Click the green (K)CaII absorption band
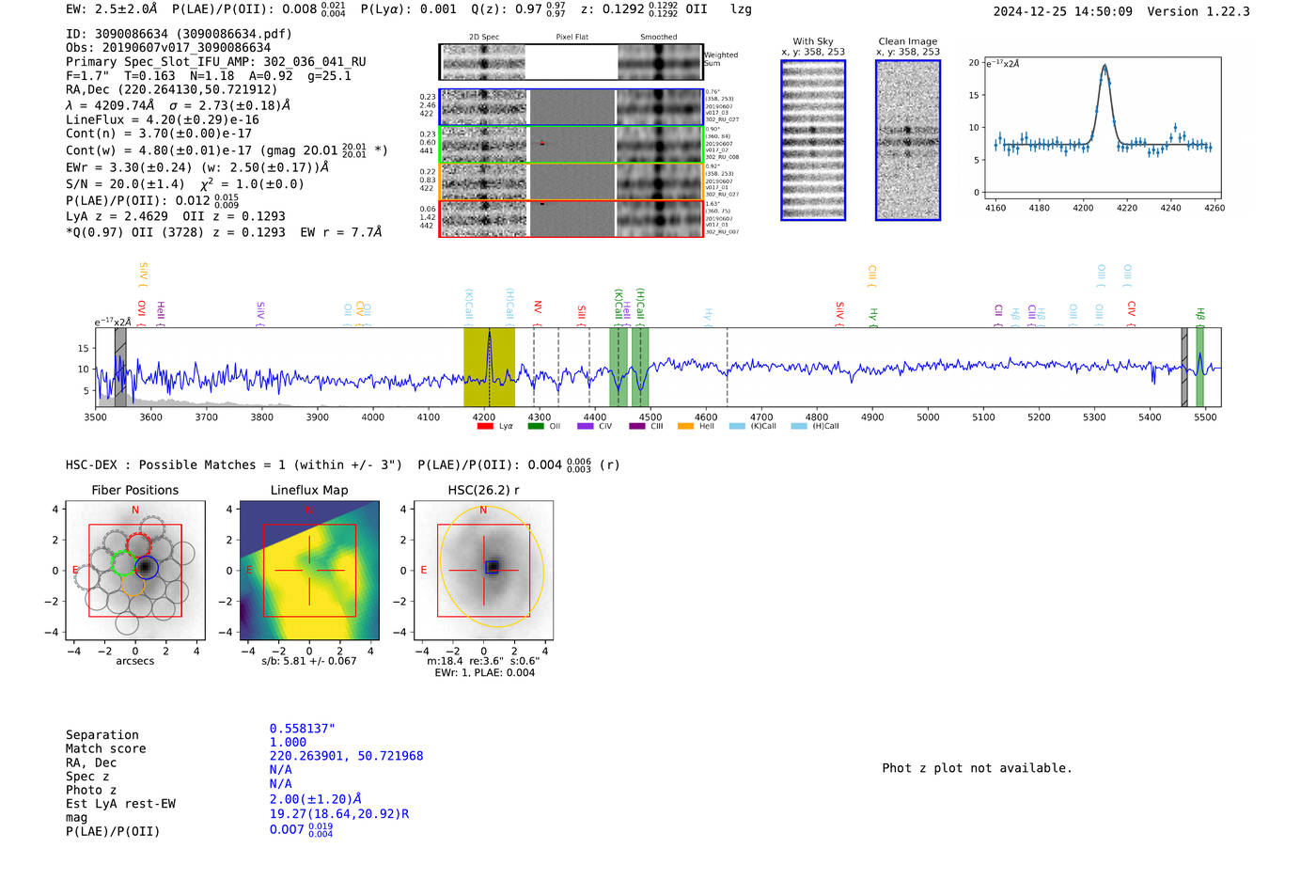The height and width of the screenshot is (896, 1316). (x=619, y=368)
